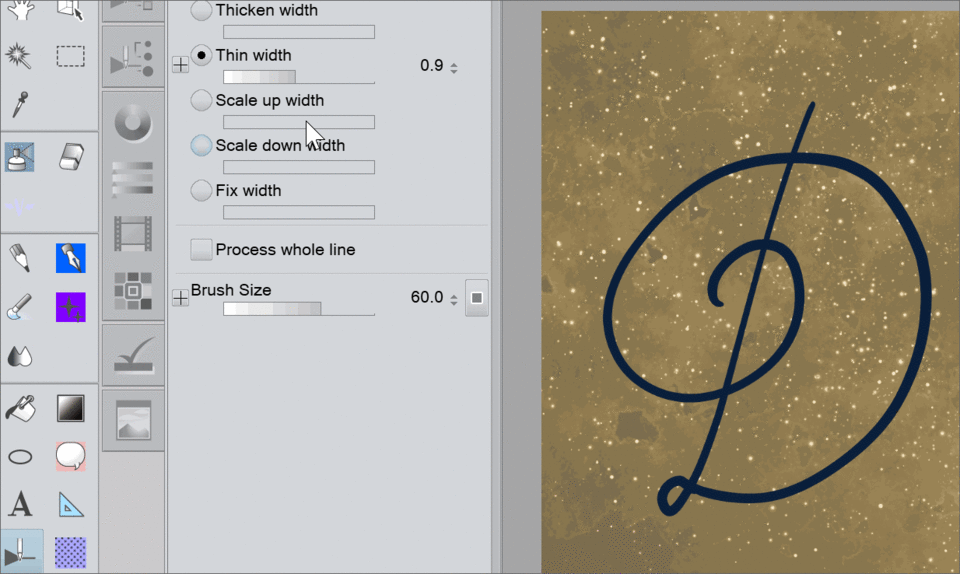Select the purple sparkle Decoration tool
This screenshot has width=960, height=574.
tap(70, 307)
